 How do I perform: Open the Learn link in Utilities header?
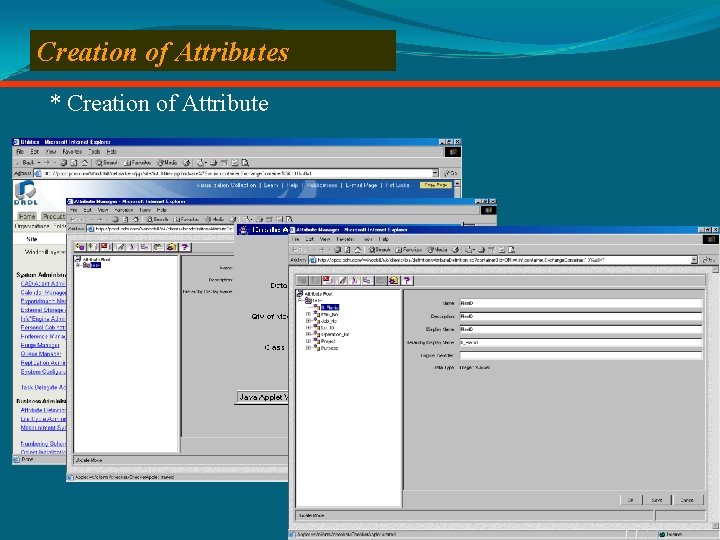[271, 185]
